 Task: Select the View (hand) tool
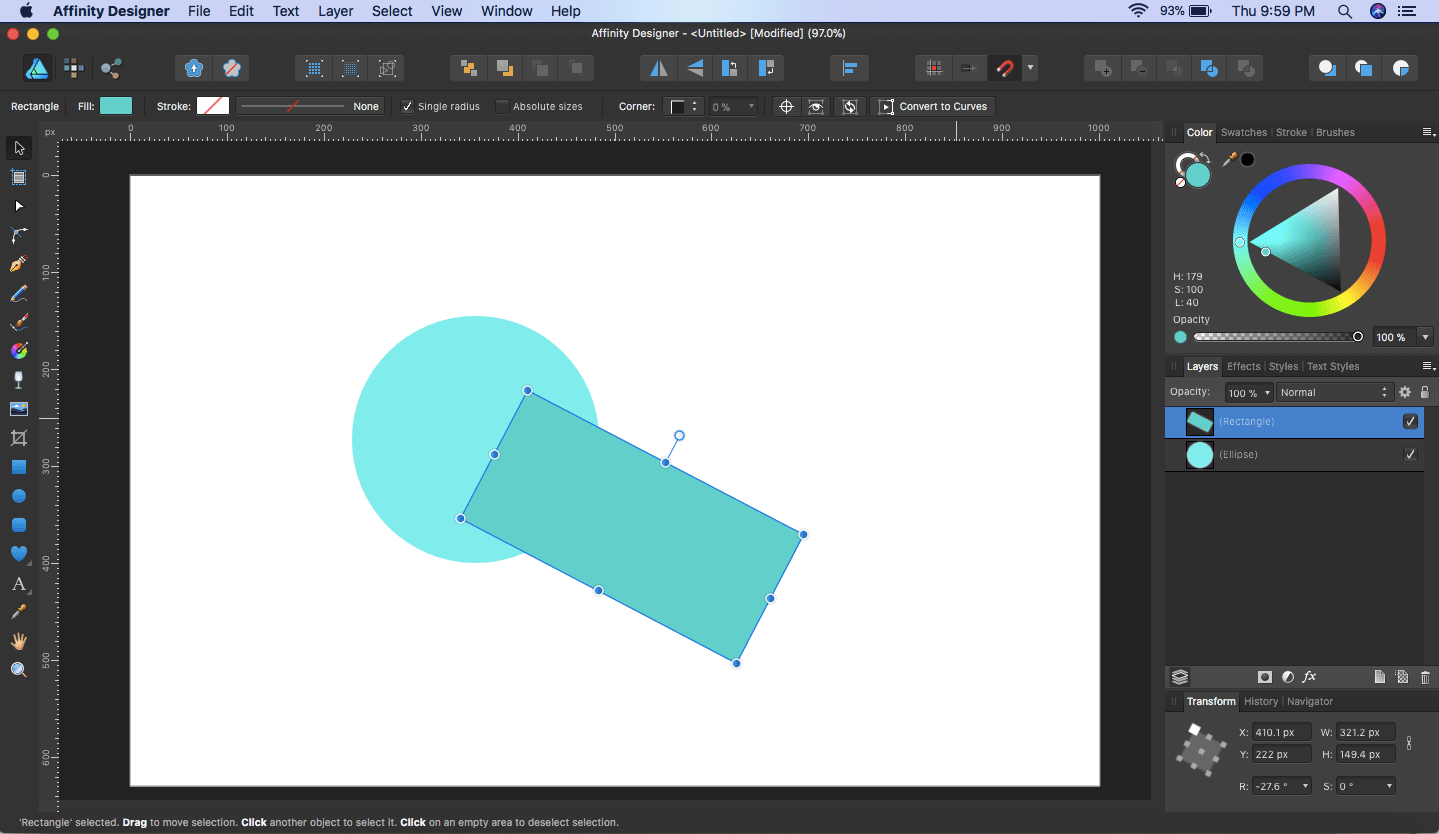[18, 641]
